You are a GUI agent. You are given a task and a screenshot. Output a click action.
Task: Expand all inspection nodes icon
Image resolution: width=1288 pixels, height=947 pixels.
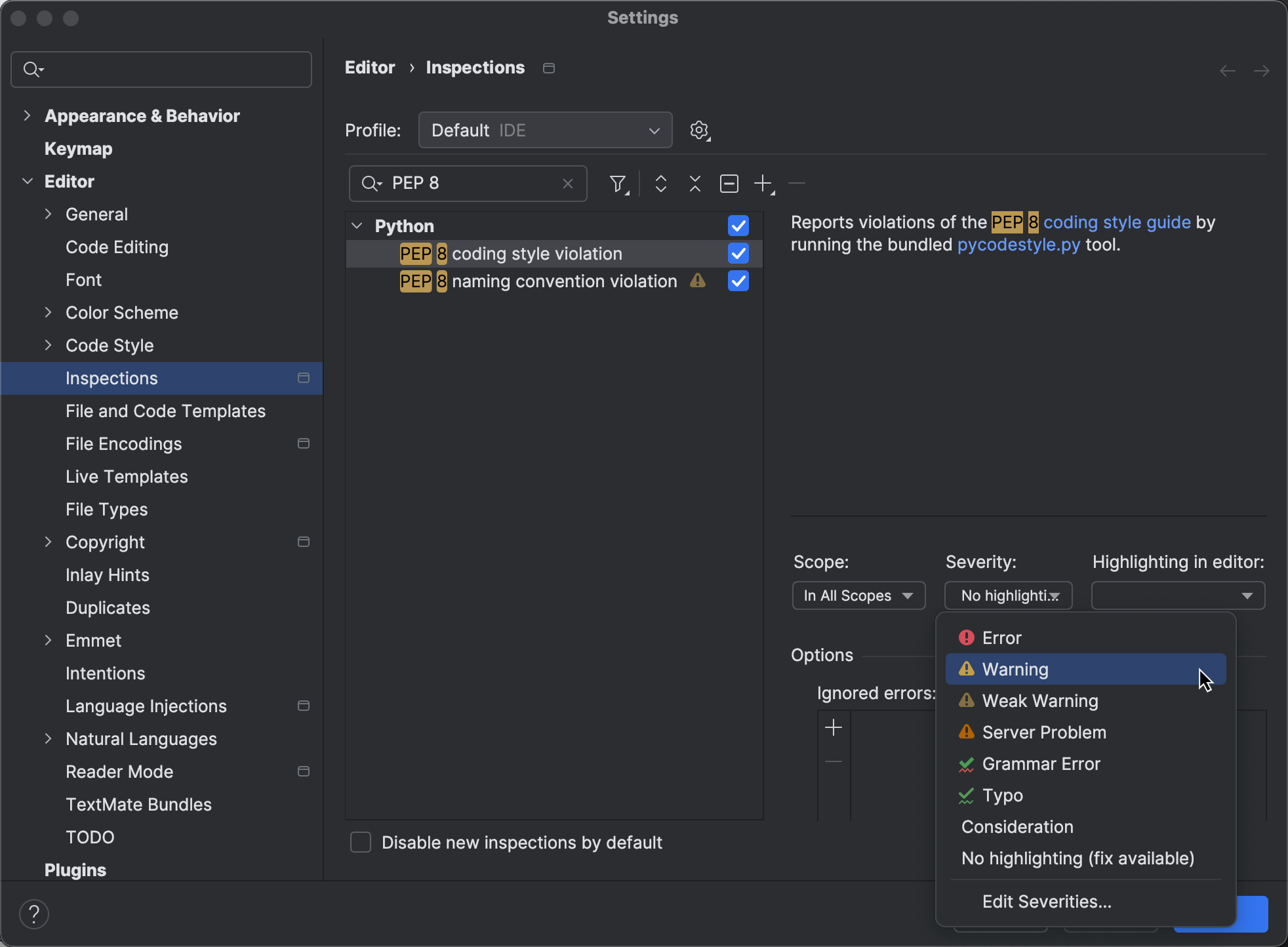[661, 184]
